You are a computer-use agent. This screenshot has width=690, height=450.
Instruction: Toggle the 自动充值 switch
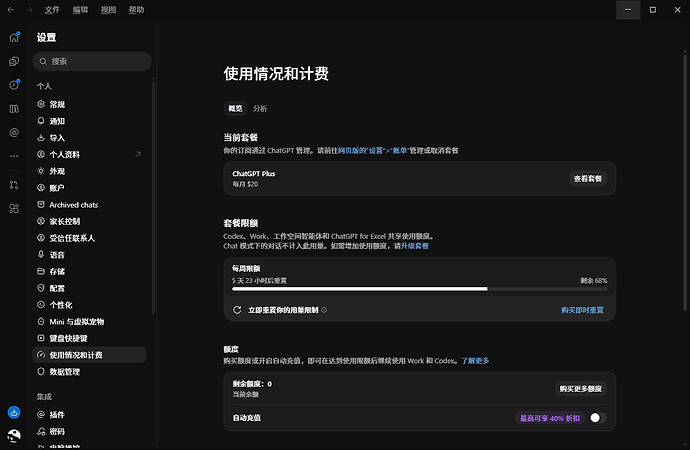[598, 417]
